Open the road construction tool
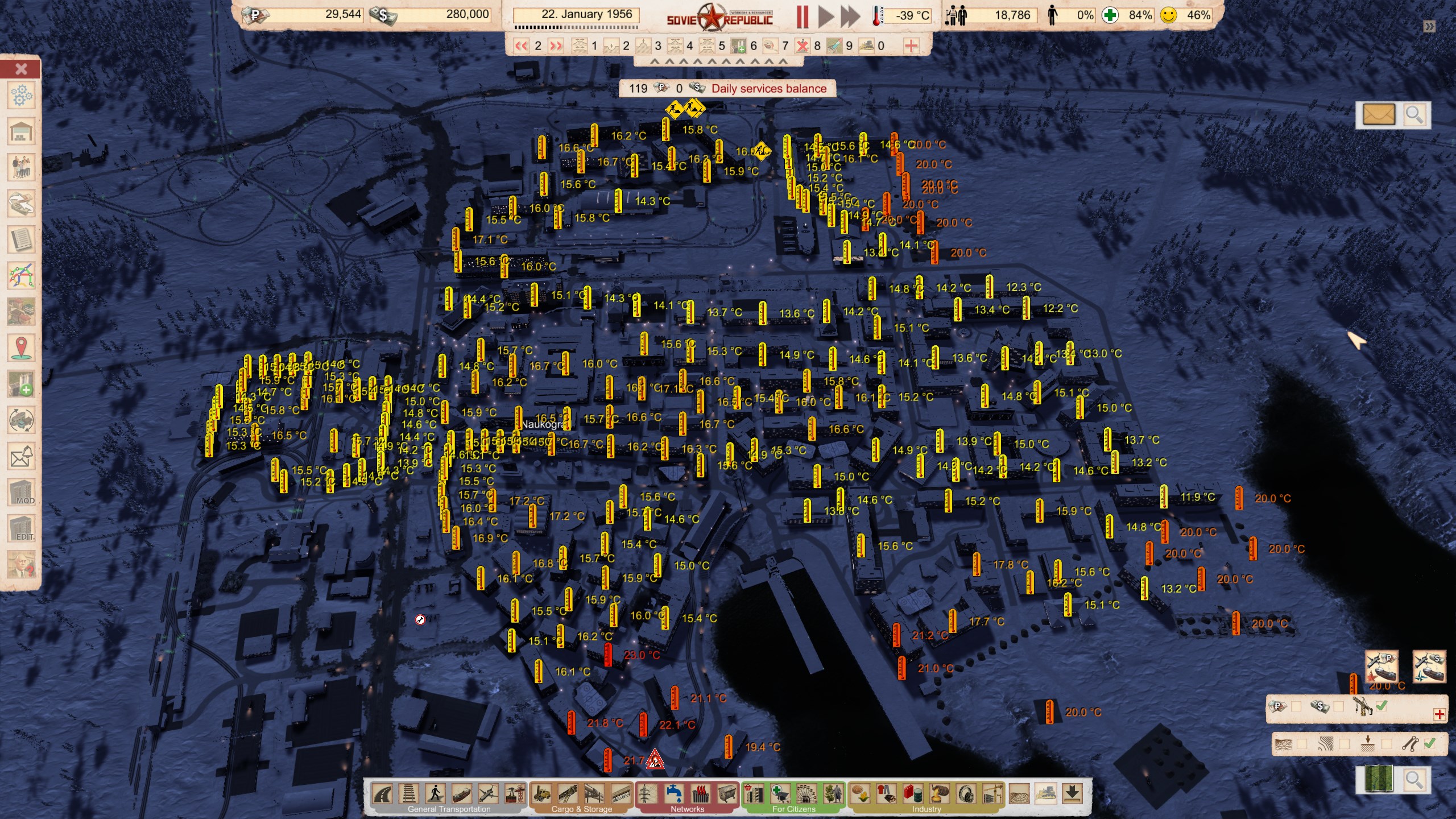This screenshot has height=819, width=1456. pyautogui.click(x=383, y=793)
